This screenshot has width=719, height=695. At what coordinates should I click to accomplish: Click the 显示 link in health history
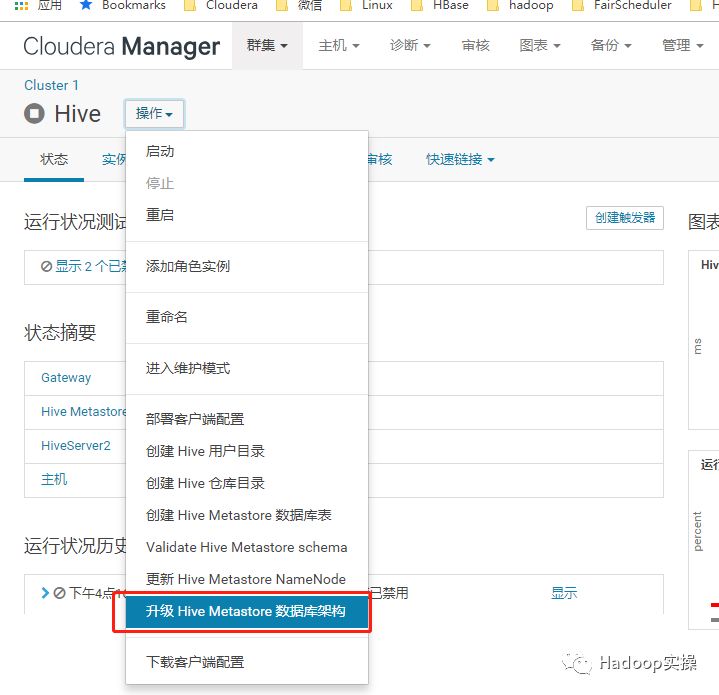coord(564,593)
